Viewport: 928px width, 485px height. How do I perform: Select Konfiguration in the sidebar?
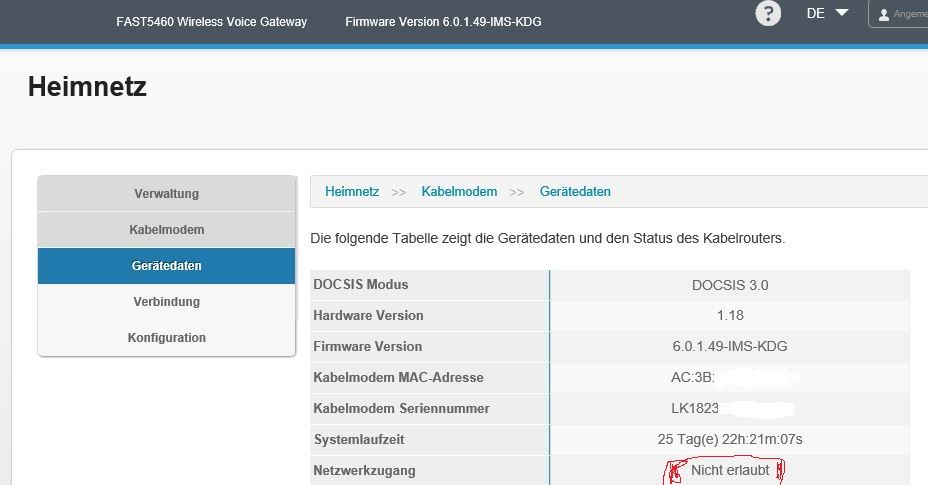pos(166,338)
